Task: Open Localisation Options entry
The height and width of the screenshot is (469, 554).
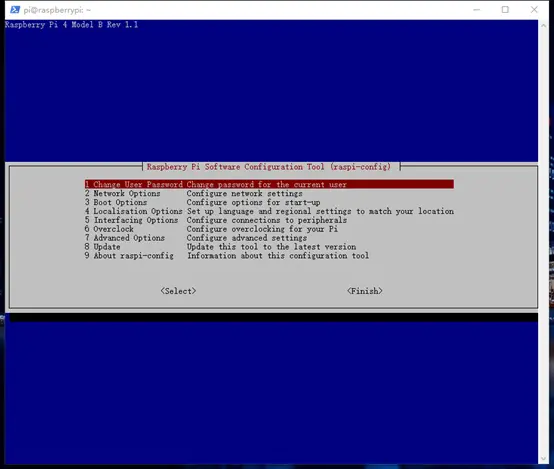Action: (x=269, y=211)
